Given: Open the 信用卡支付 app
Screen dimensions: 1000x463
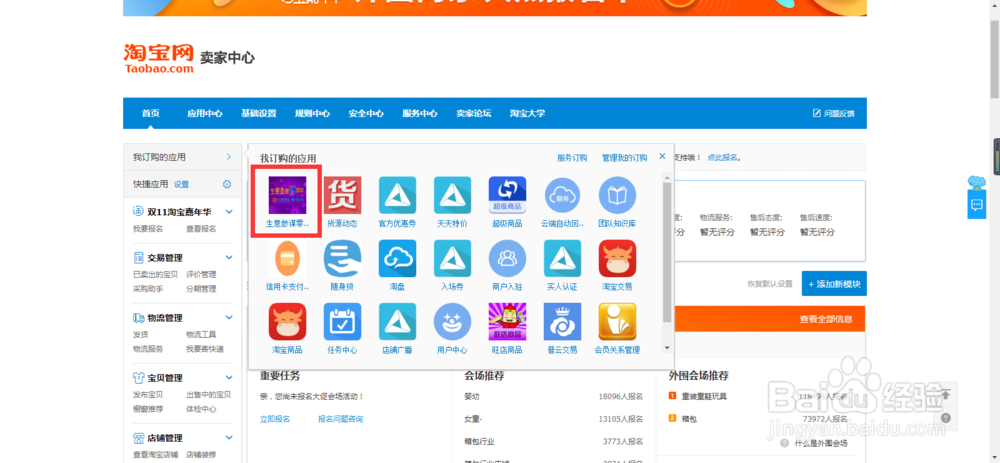Looking at the screenshot, I should pos(287,258).
